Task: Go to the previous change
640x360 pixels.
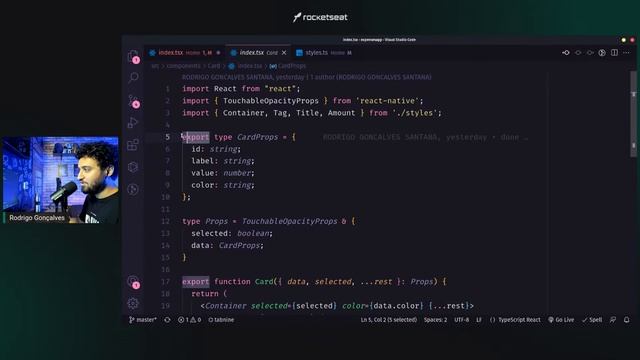Action: (578, 53)
